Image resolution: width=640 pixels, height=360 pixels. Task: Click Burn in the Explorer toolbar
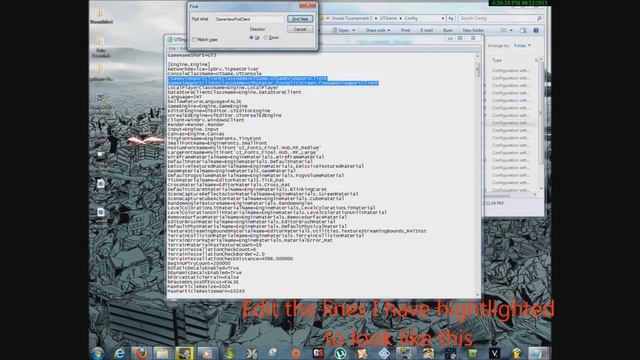click(x=448, y=30)
